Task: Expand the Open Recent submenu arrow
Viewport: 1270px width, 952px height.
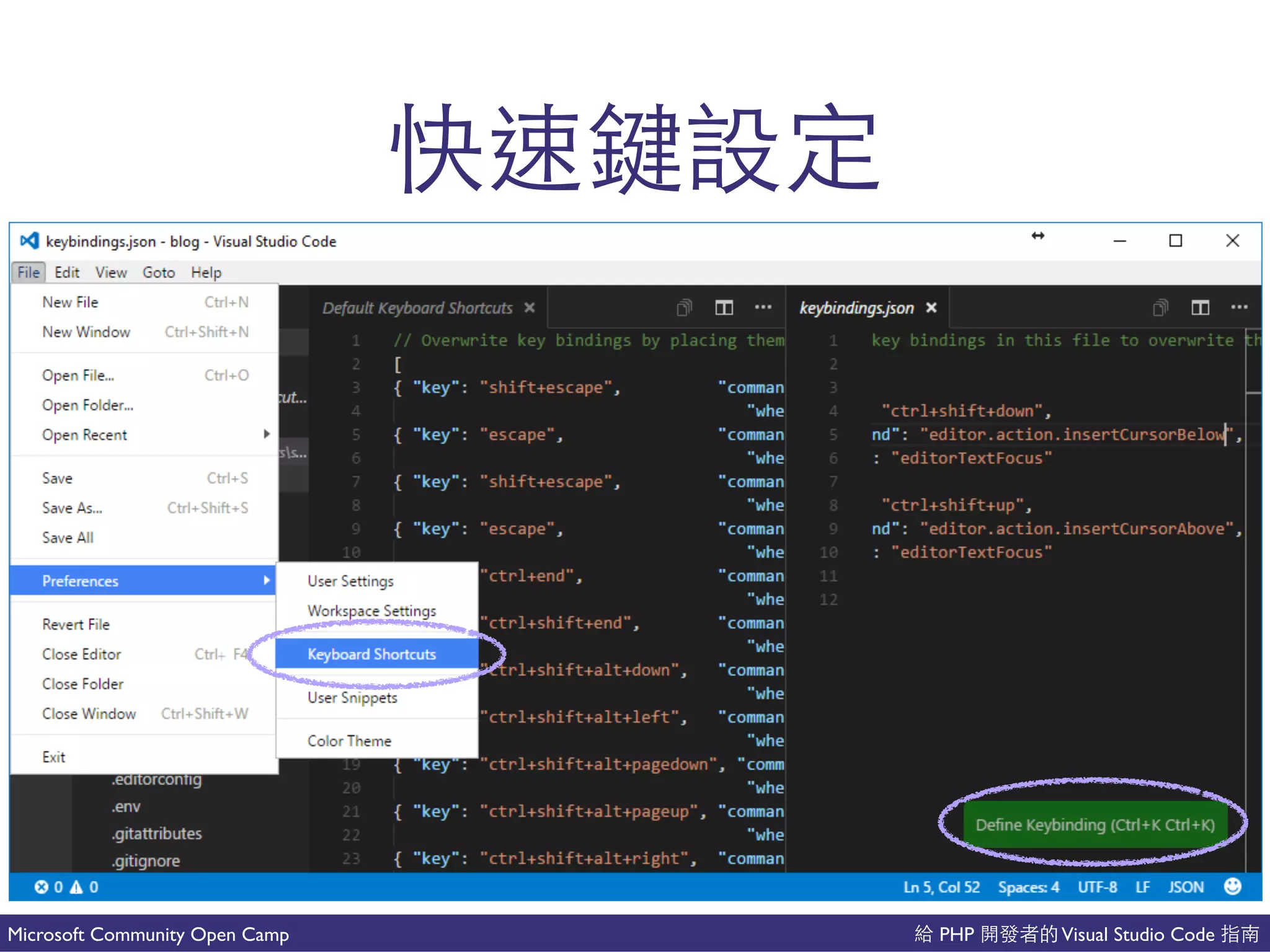Action: (267, 434)
